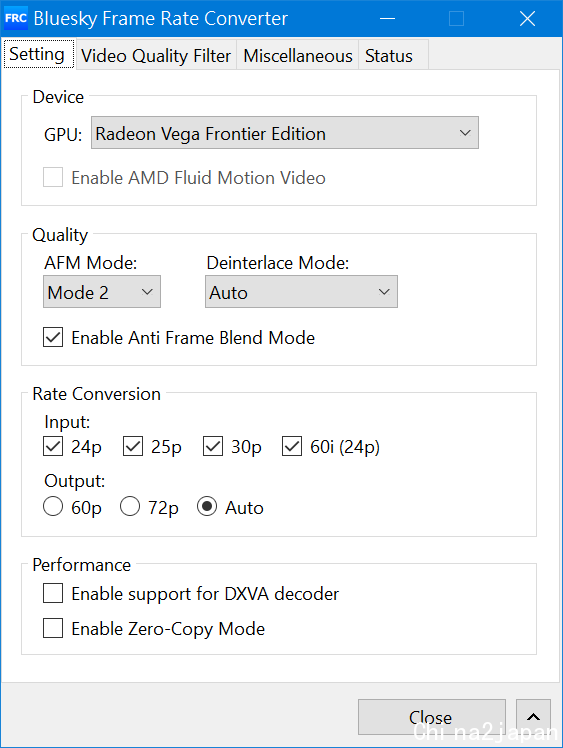
Task: Click the Close button
Action: pos(431,717)
